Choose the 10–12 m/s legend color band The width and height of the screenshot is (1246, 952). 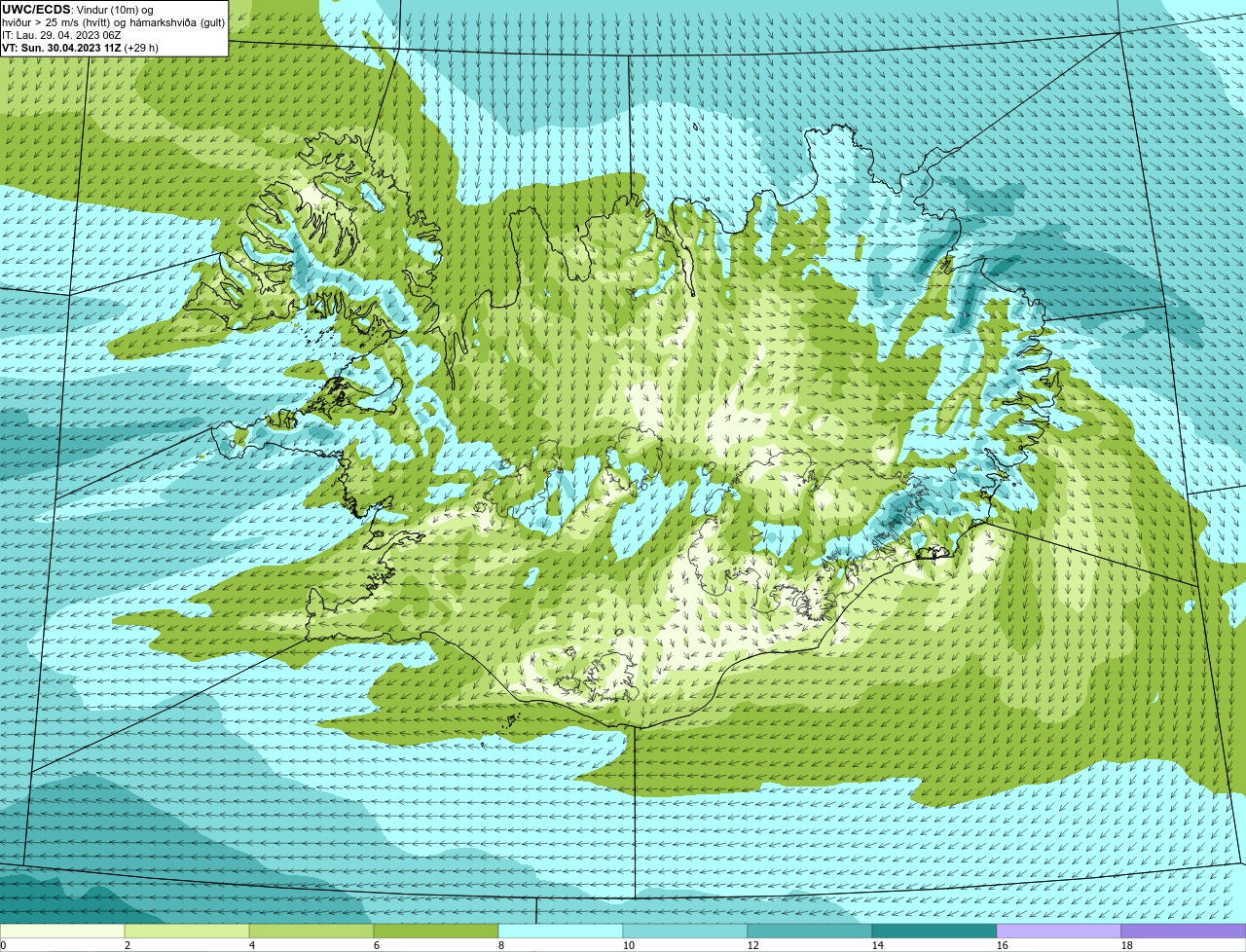pyautogui.click(x=685, y=932)
